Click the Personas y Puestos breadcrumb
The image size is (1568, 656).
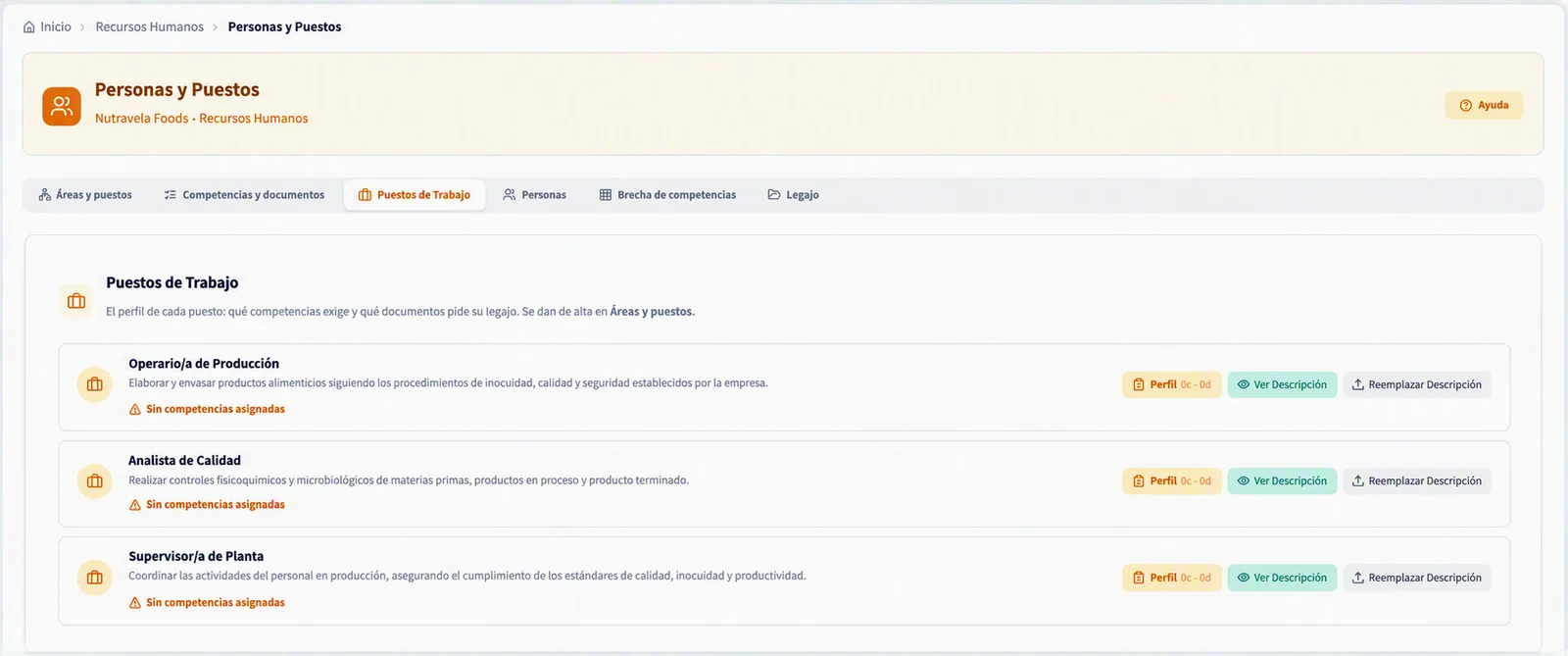[x=285, y=27]
